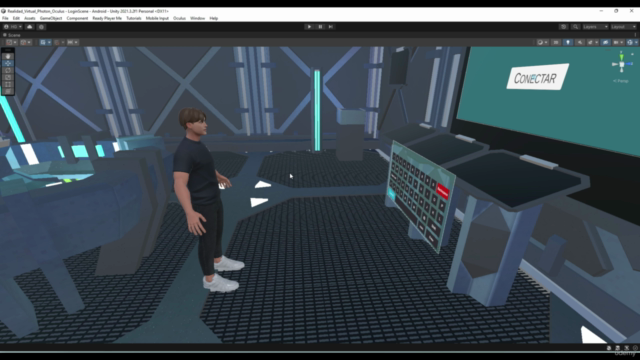Open the Assets menu
This screenshot has width=640, height=360.
click(x=29, y=18)
